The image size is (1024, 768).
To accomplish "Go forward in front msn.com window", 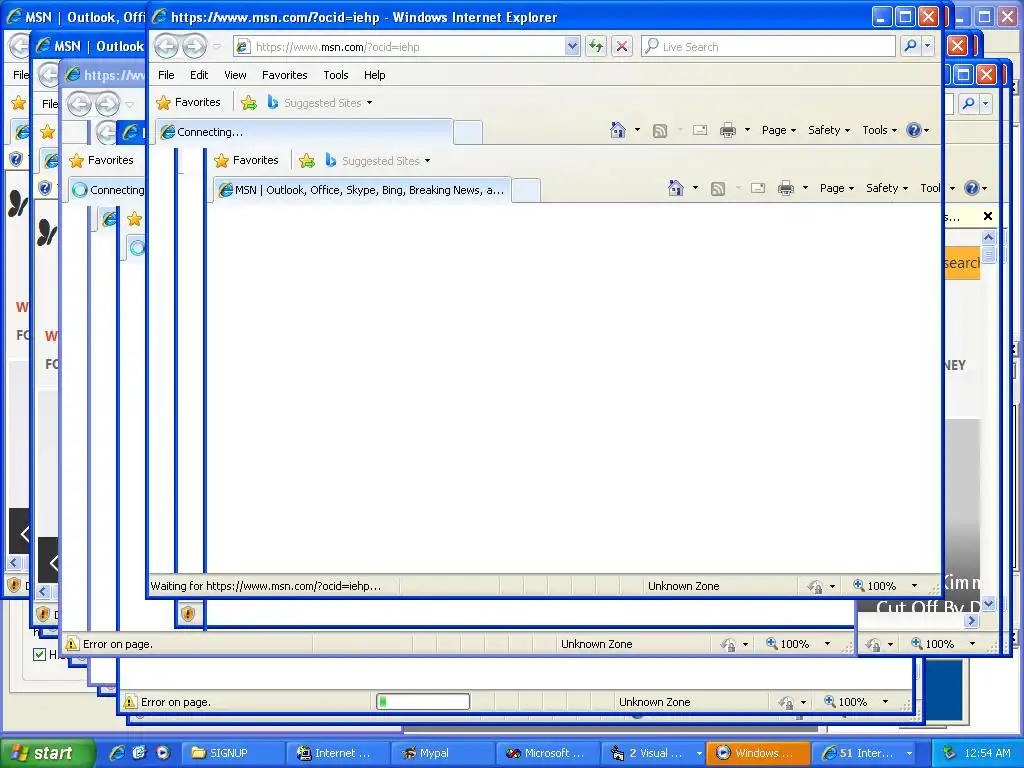I will (x=194, y=46).
